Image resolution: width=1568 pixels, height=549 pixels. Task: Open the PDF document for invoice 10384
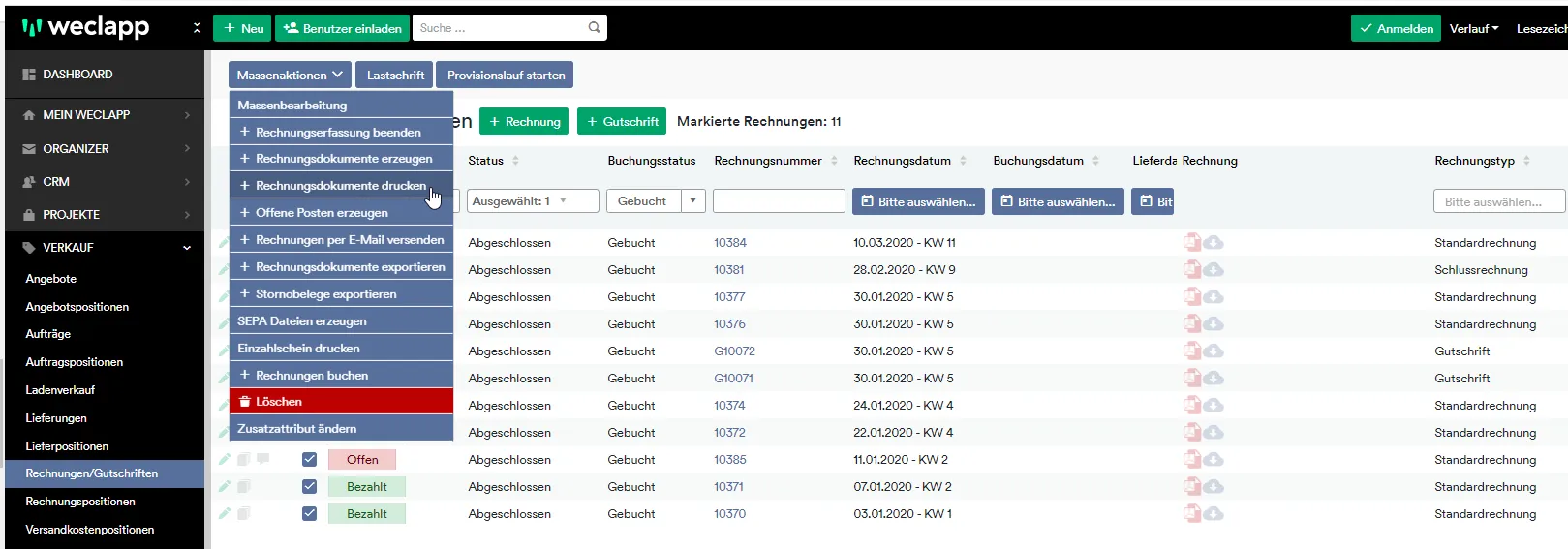click(1192, 242)
